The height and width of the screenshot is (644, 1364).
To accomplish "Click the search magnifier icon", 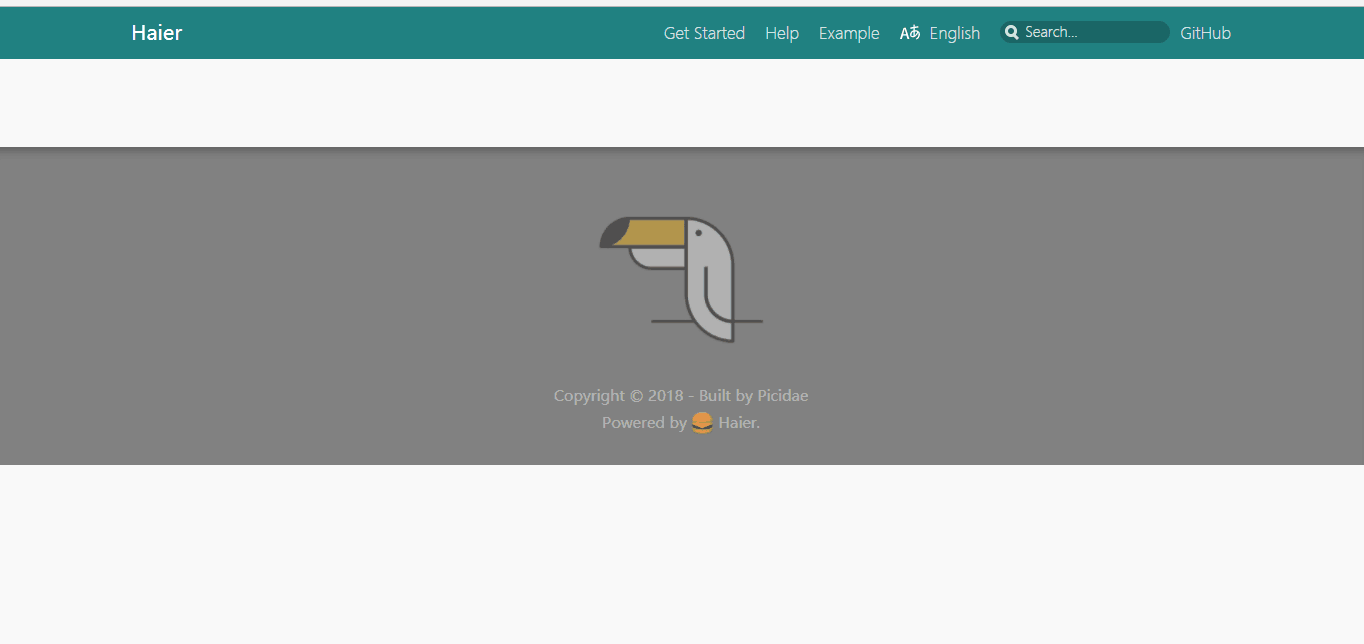I will tap(1012, 32).
